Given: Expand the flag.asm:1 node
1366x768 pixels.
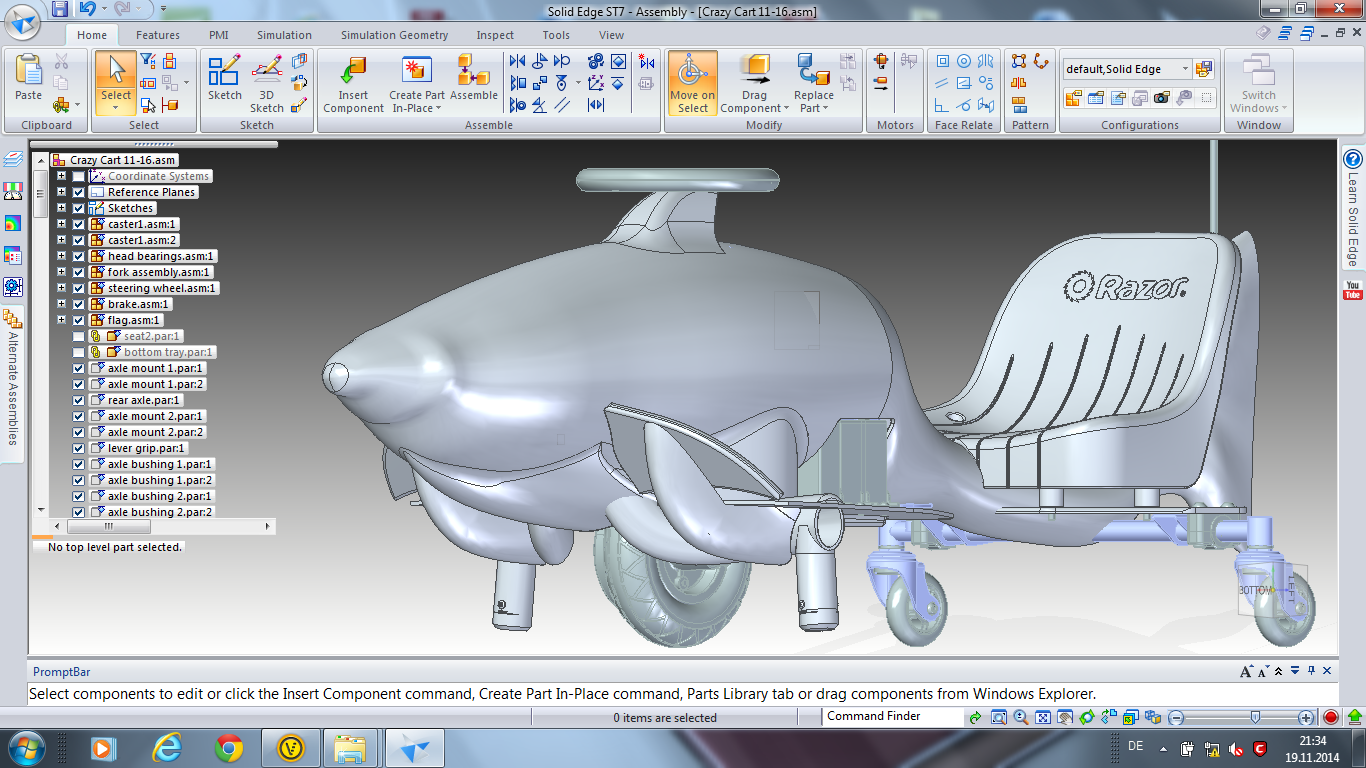Looking at the screenshot, I should (61, 320).
